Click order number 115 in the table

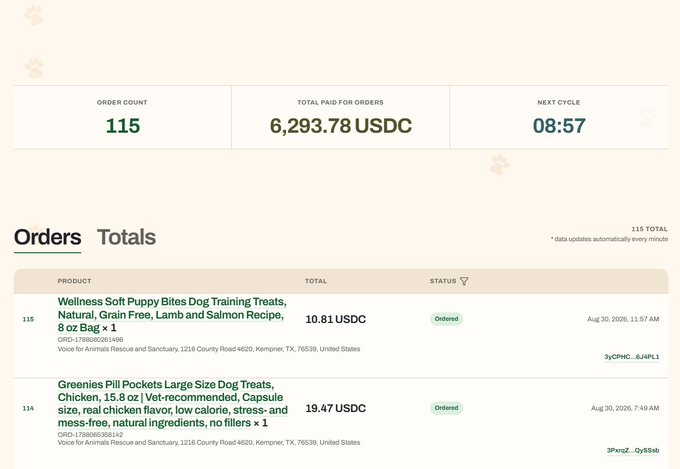pyautogui.click(x=28, y=319)
